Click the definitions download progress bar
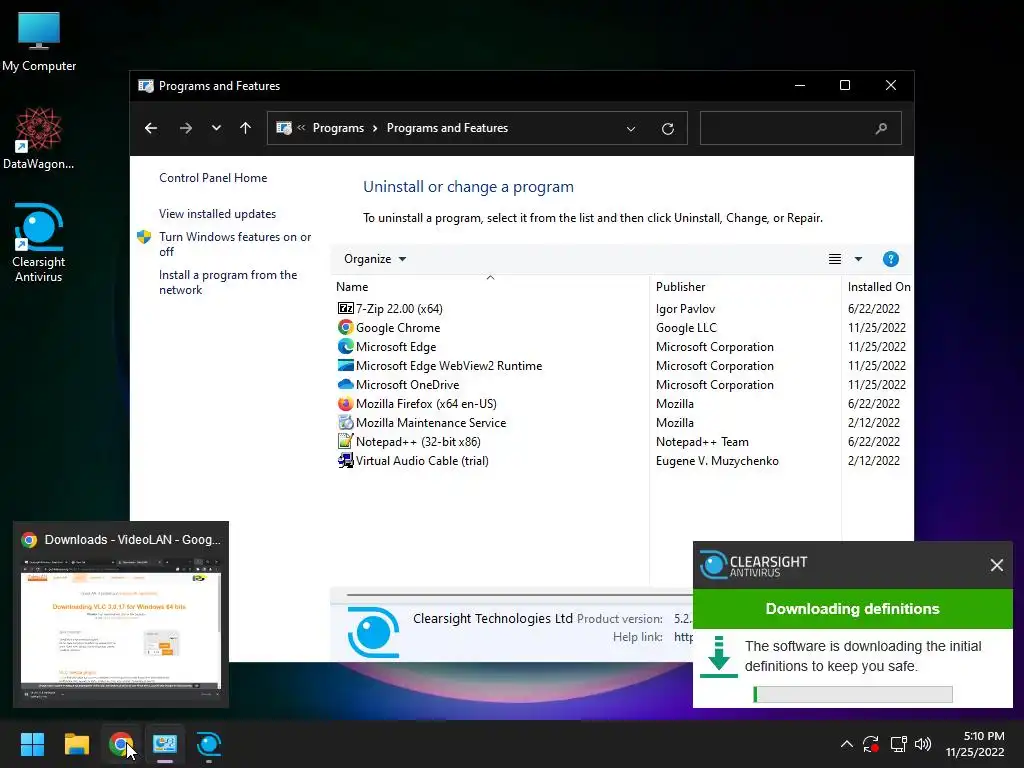 (x=852, y=694)
